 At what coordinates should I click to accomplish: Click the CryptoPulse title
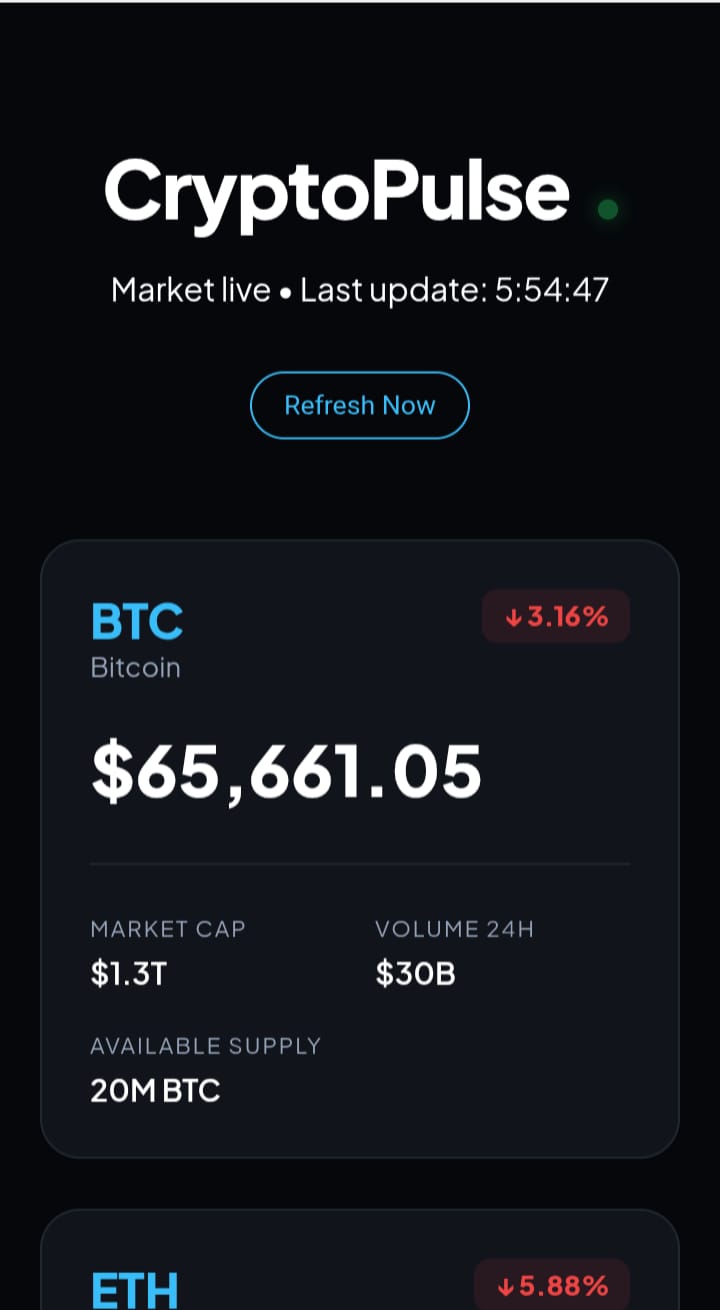click(337, 191)
